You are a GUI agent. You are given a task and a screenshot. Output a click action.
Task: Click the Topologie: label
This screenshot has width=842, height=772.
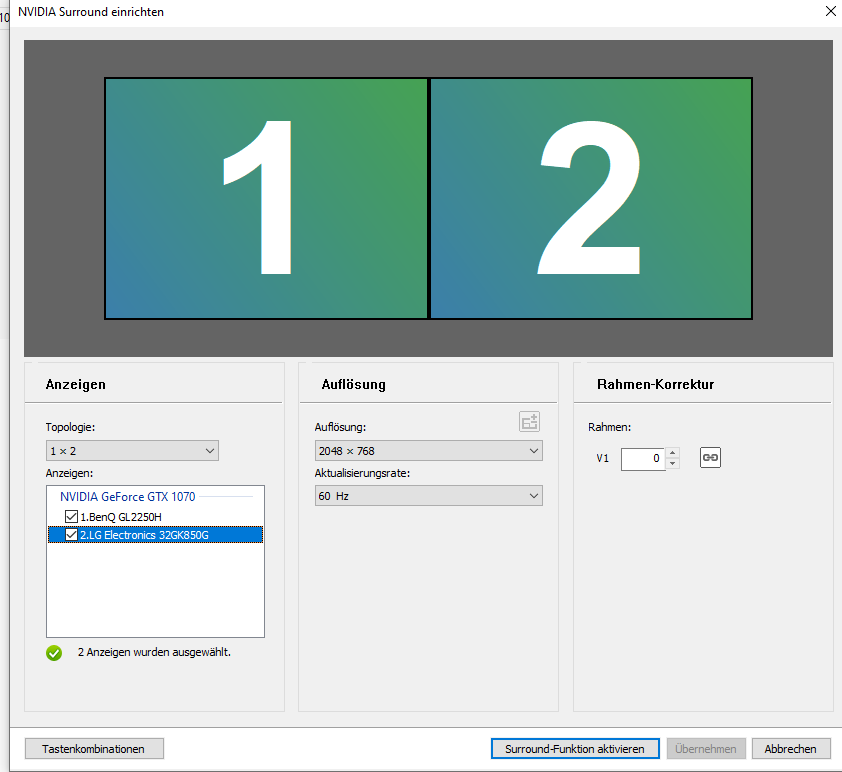(70, 427)
